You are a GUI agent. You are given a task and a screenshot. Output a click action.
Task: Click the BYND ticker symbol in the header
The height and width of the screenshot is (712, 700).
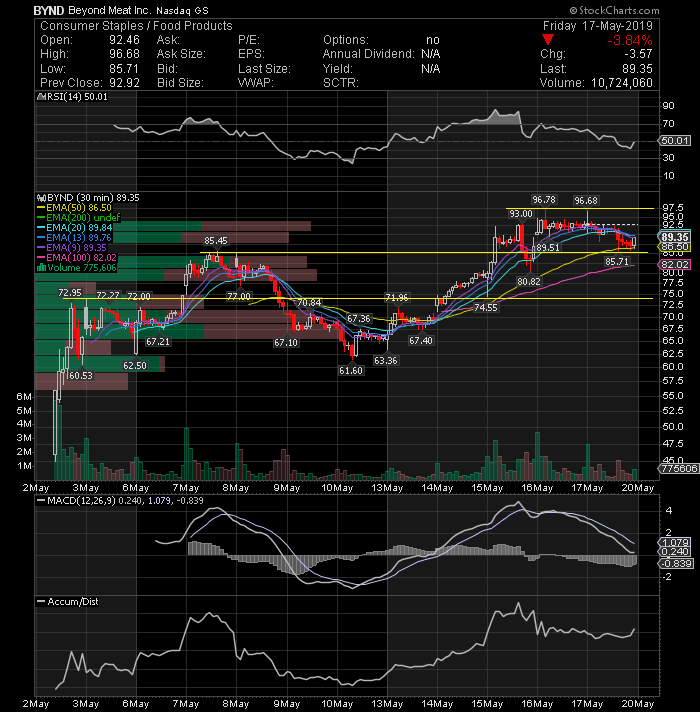pos(49,10)
